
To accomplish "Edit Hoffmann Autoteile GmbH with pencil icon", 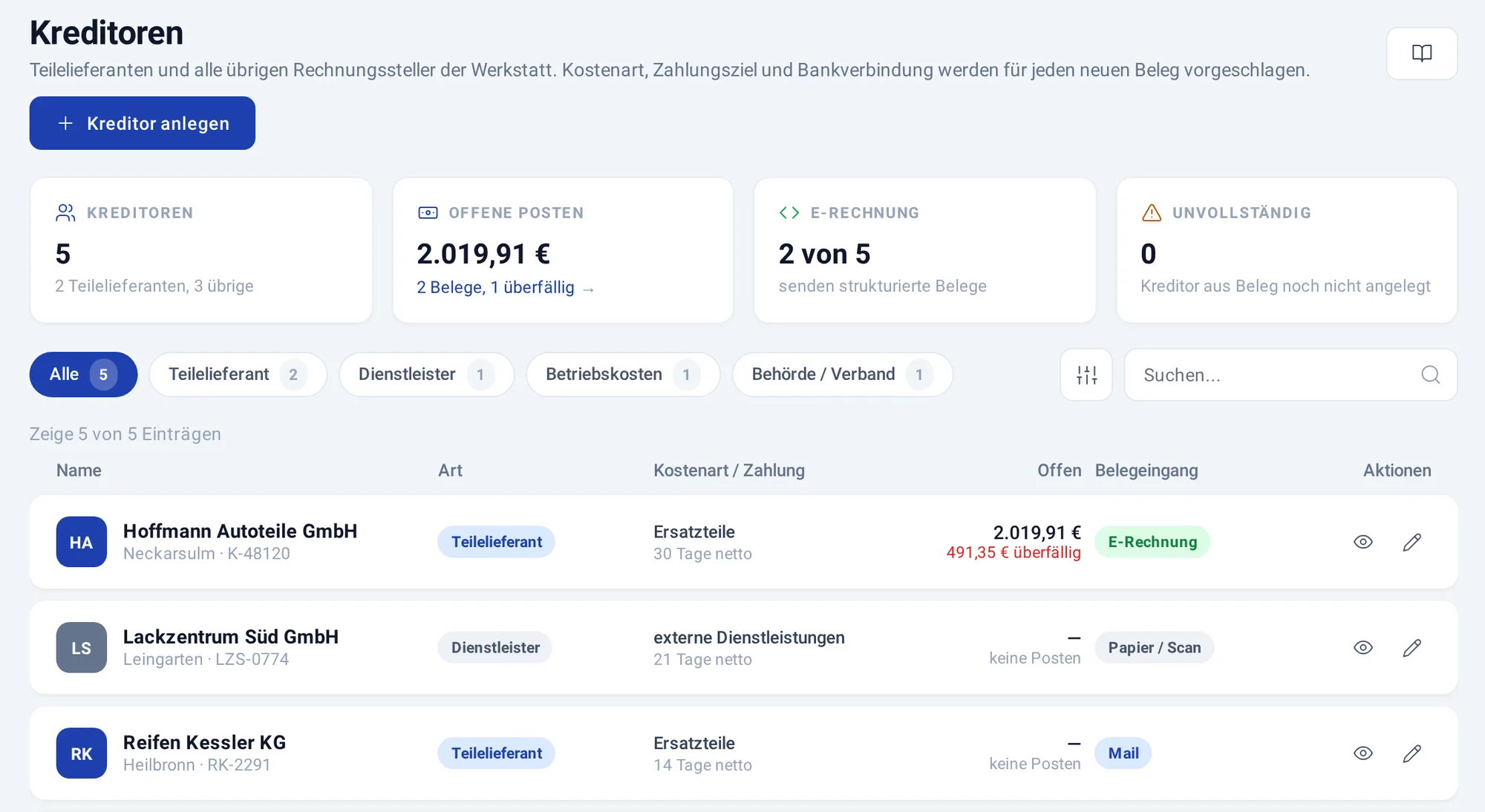I will click(x=1411, y=542).
